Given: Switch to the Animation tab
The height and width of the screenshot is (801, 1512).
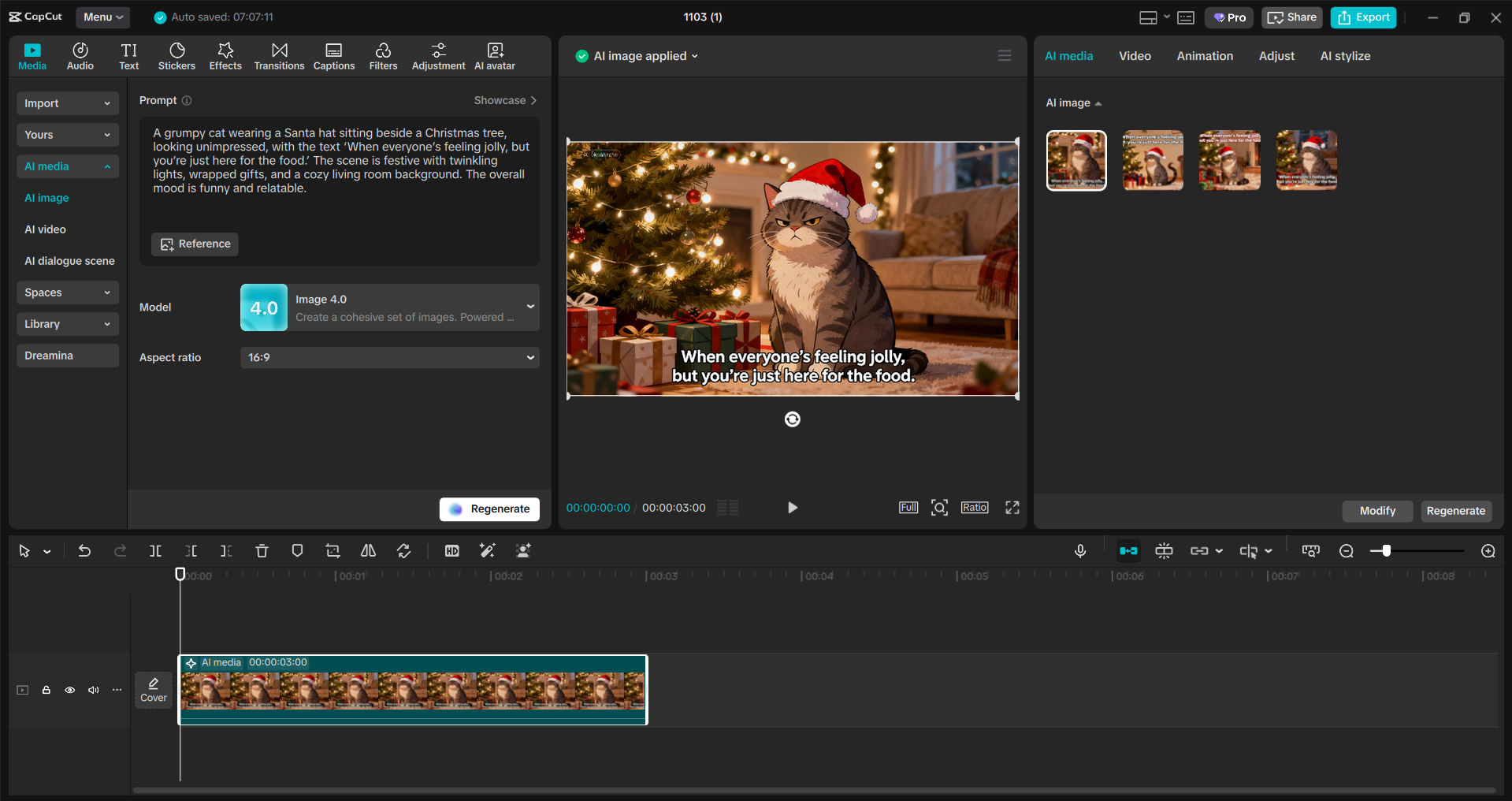Looking at the screenshot, I should pos(1204,56).
